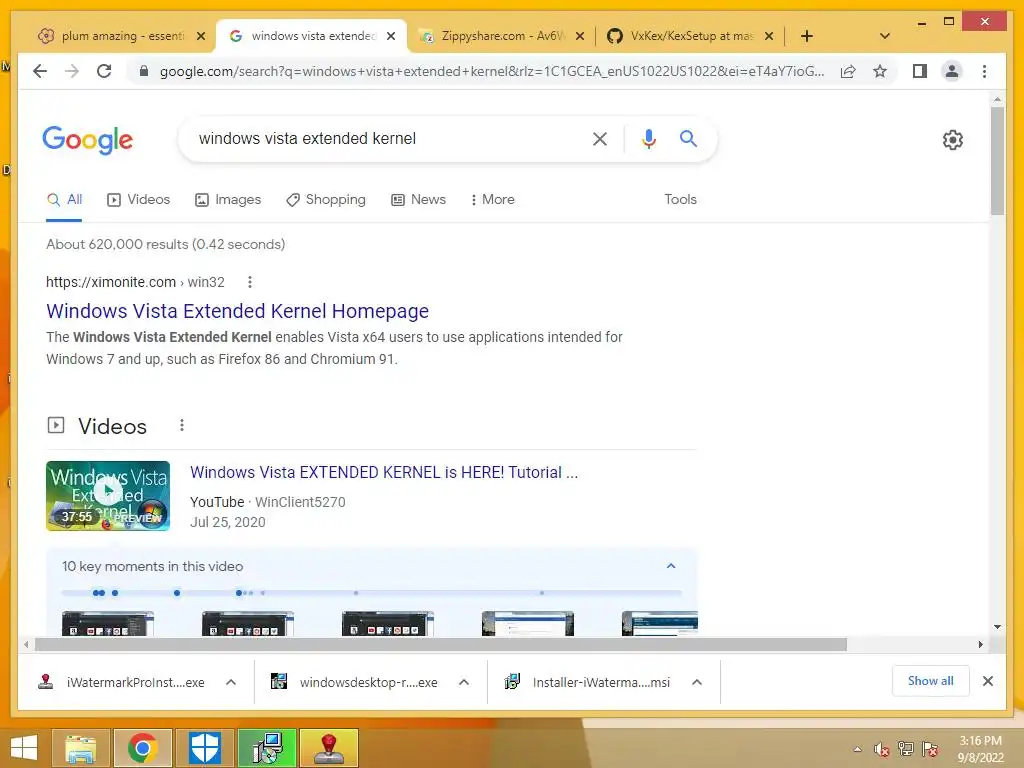1024x768 pixels.
Task: Open Action Center flag tray icon
Action: (x=930, y=749)
